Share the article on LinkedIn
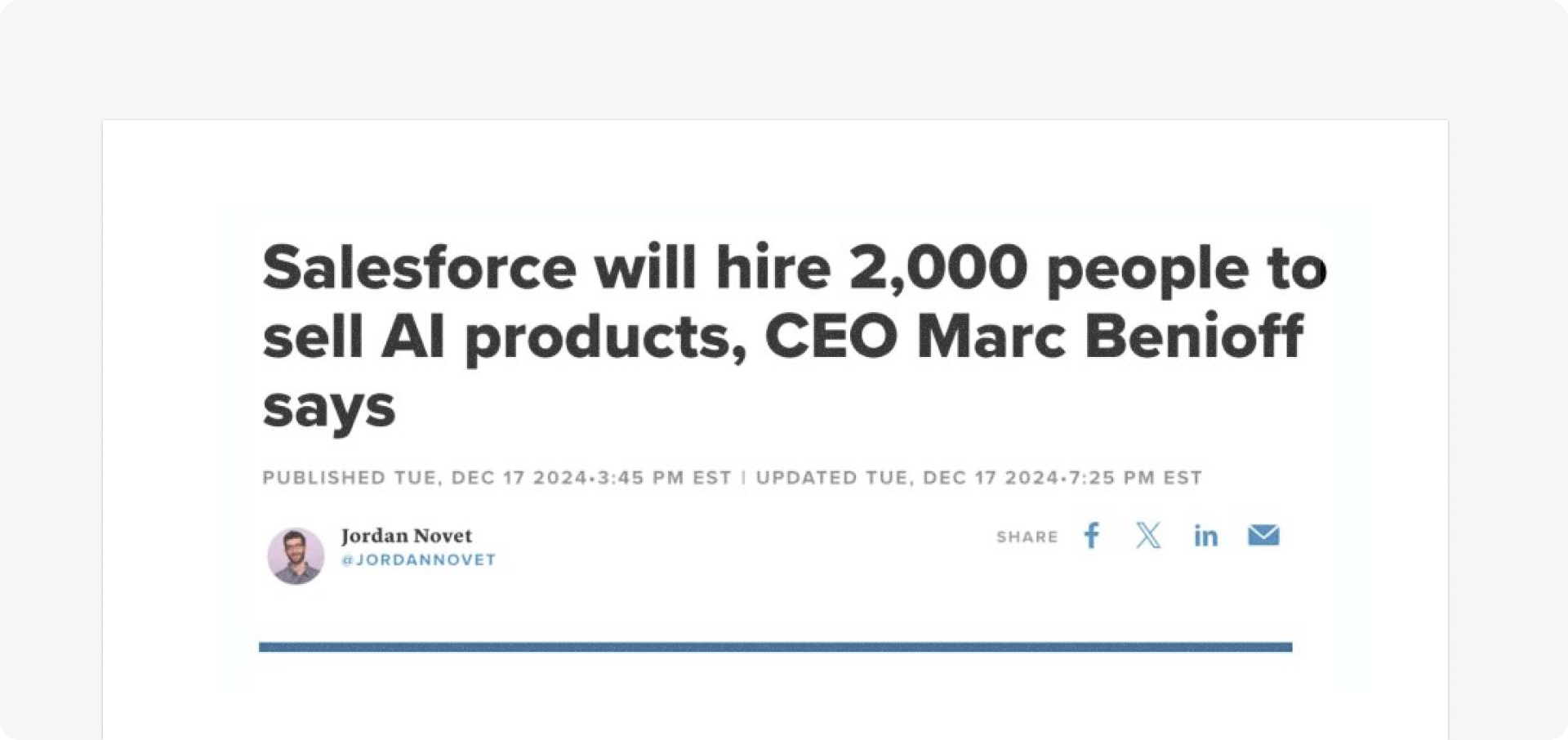Screen dimensions: 1568x740 (1205, 536)
